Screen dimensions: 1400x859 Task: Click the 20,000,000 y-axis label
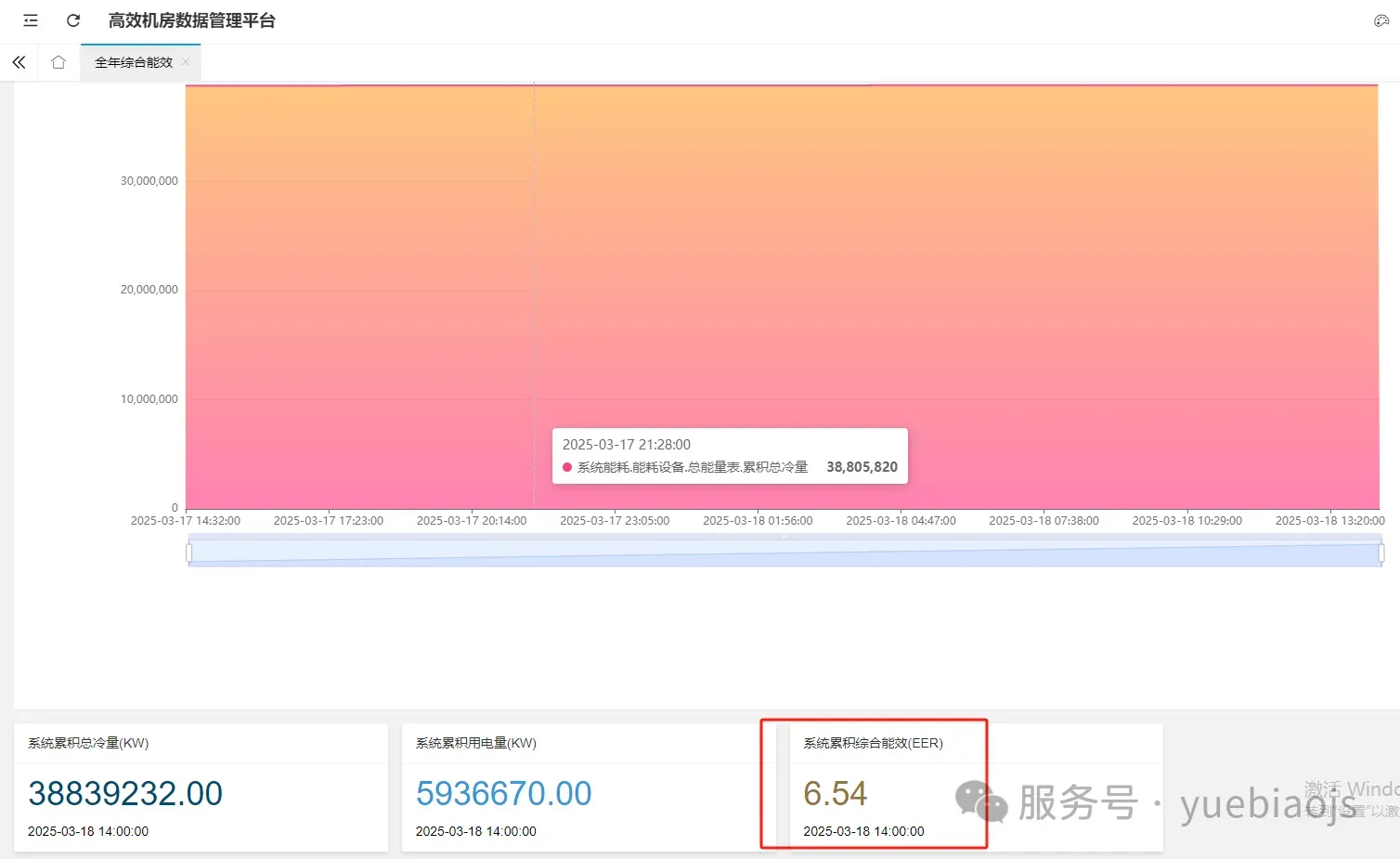(x=149, y=290)
